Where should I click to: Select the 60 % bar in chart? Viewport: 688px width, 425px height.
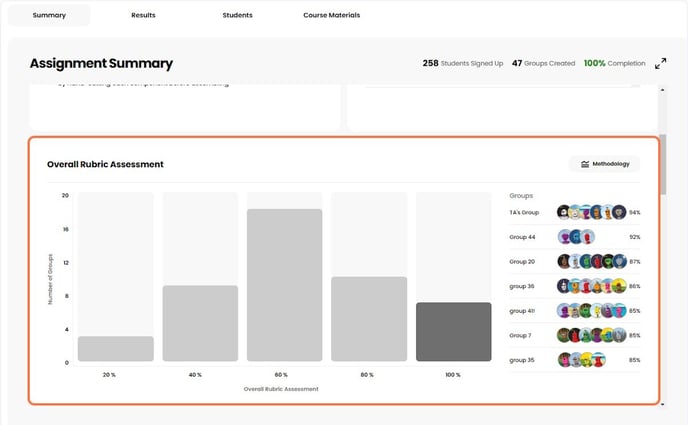(x=284, y=285)
